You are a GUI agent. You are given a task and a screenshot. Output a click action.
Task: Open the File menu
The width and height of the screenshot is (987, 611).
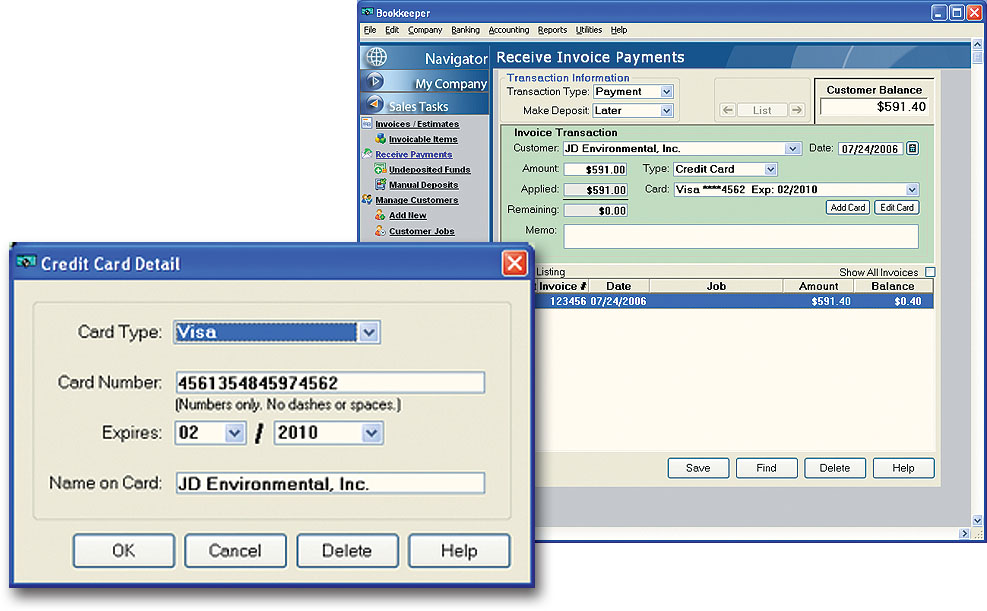click(369, 30)
